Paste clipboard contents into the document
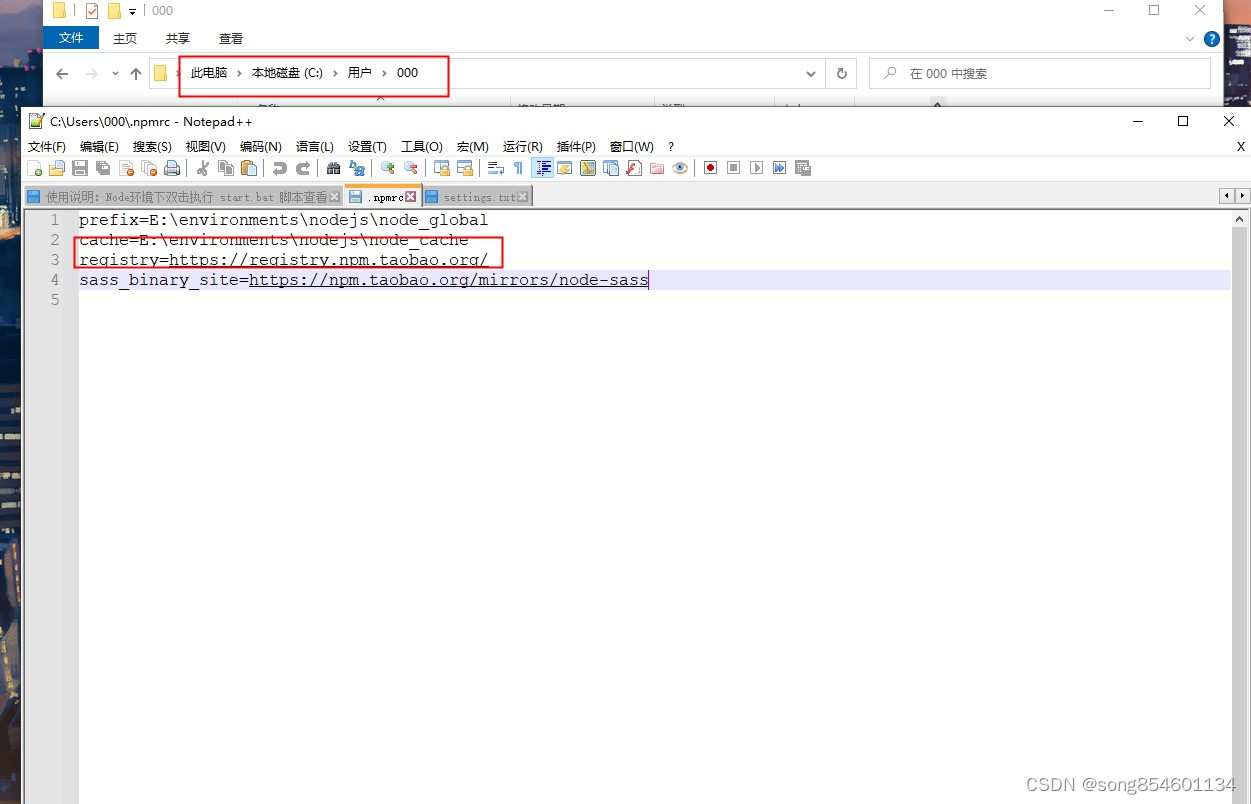Screen dimensions: 1251x804 pos(249,167)
